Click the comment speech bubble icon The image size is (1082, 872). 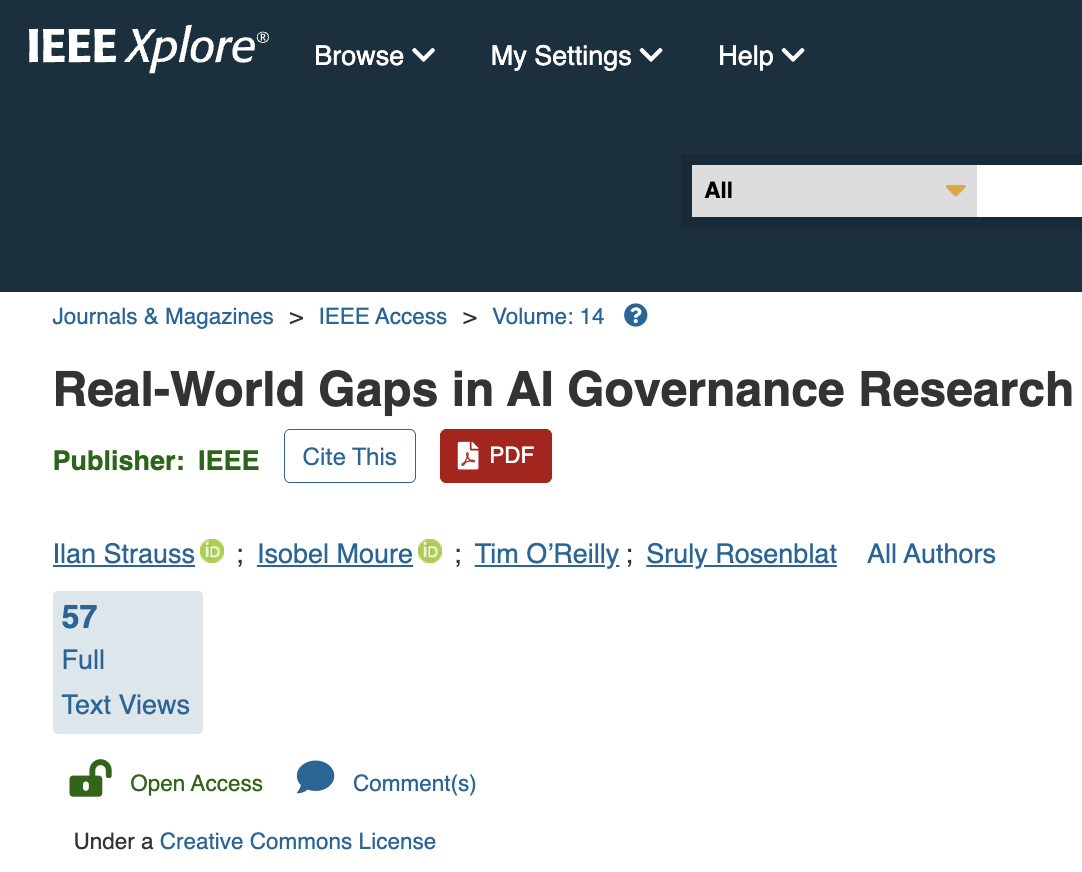[315, 777]
